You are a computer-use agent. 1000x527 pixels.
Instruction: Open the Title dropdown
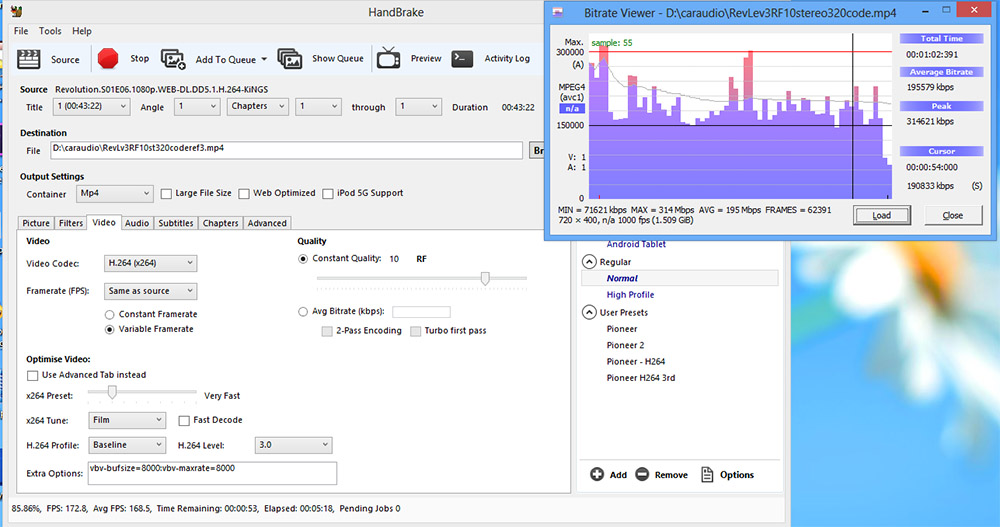pos(92,107)
